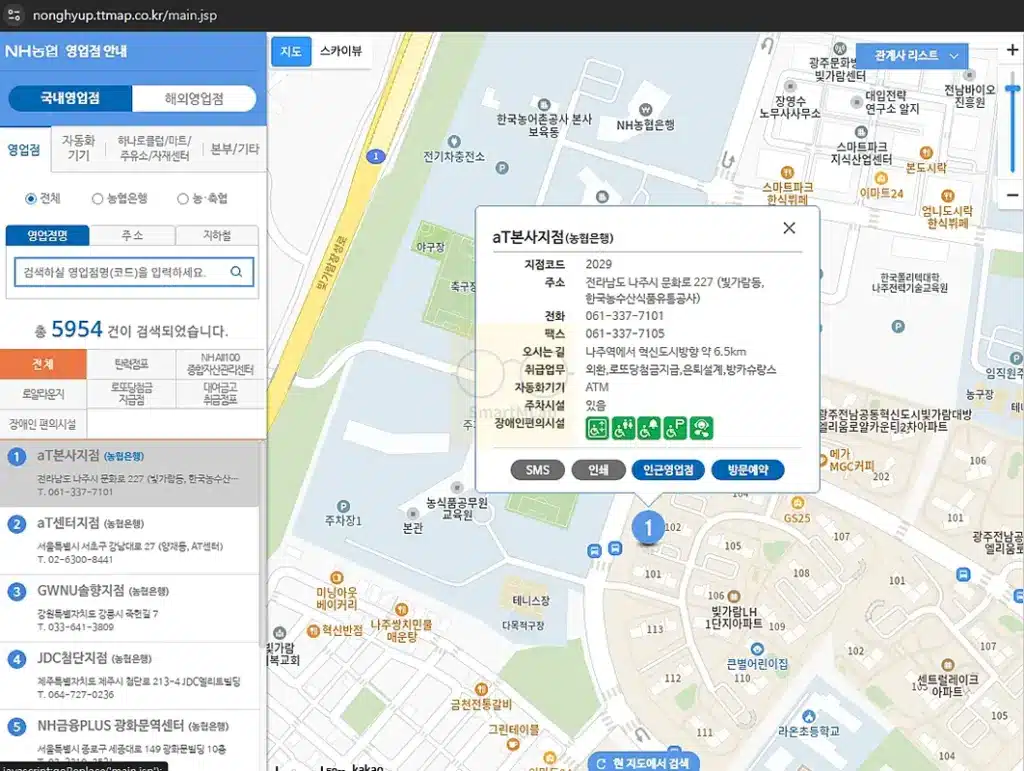Viewport: 1024px width, 771px height.
Task: Zoom out the map with minus button
Action: 1012,194
